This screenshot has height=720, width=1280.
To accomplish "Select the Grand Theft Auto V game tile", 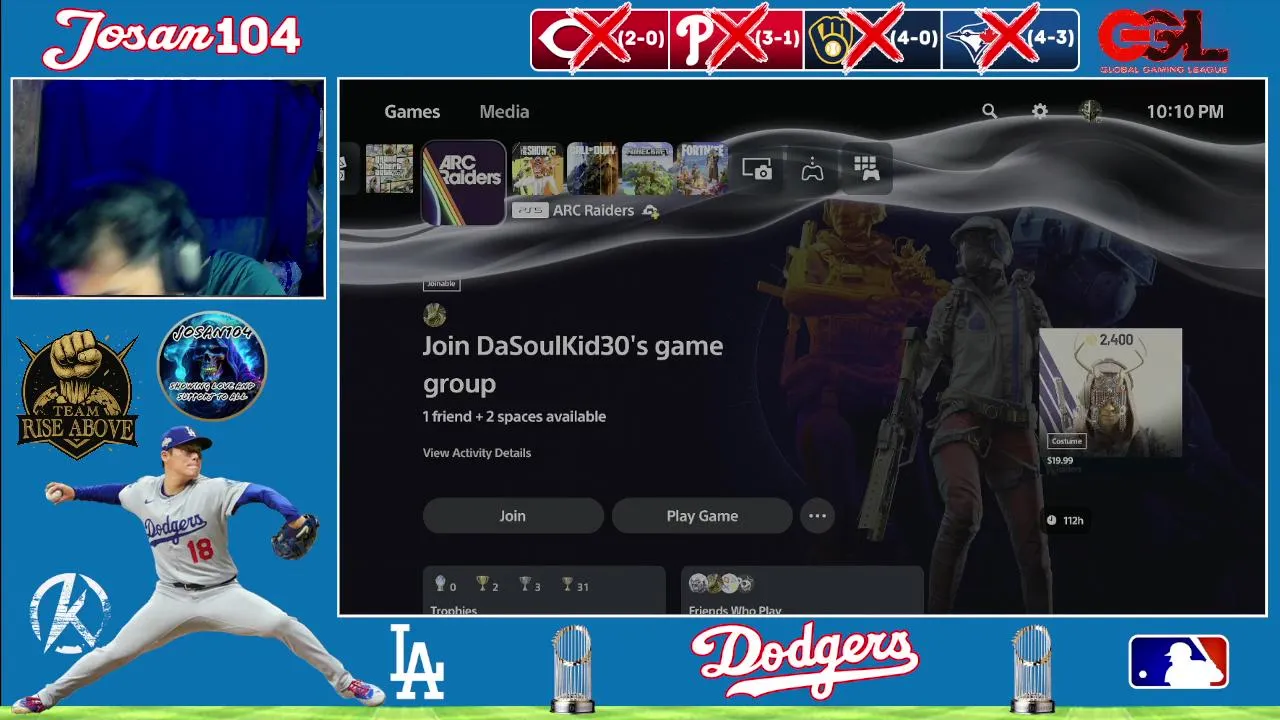I will [x=389, y=169].
